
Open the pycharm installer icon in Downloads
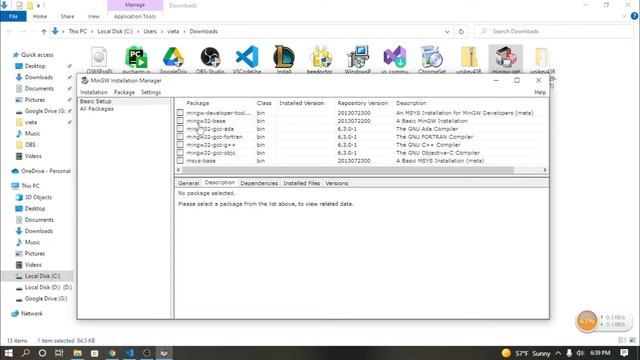point(136,57)
